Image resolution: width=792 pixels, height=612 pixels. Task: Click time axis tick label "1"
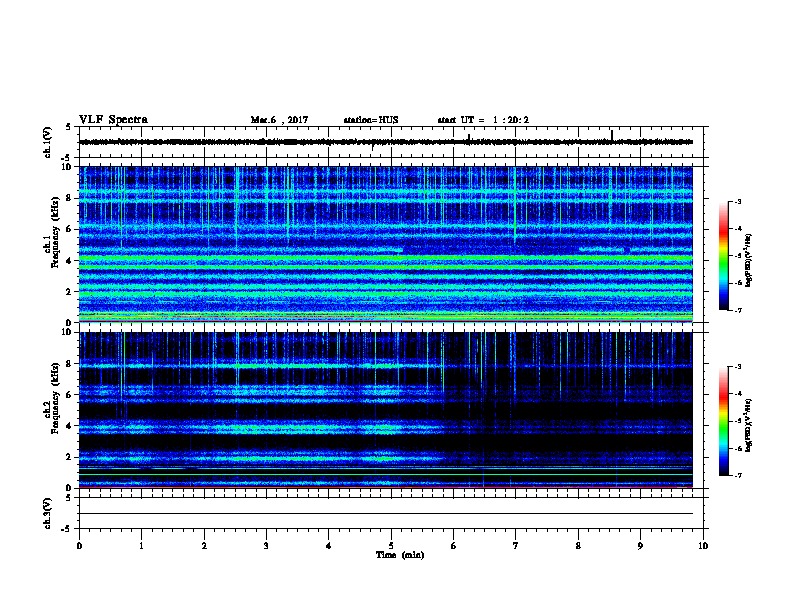141,546
